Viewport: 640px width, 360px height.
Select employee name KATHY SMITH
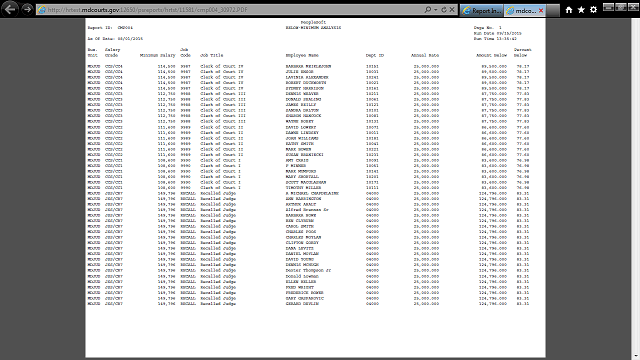[x=300, y=144]
